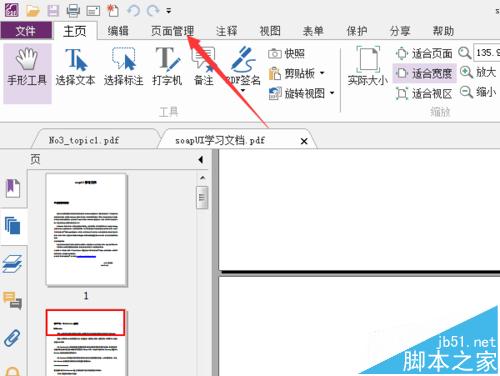500x376 pixels.
Task: Click the Zoom In (放大) button
Action: click(478, 72)
